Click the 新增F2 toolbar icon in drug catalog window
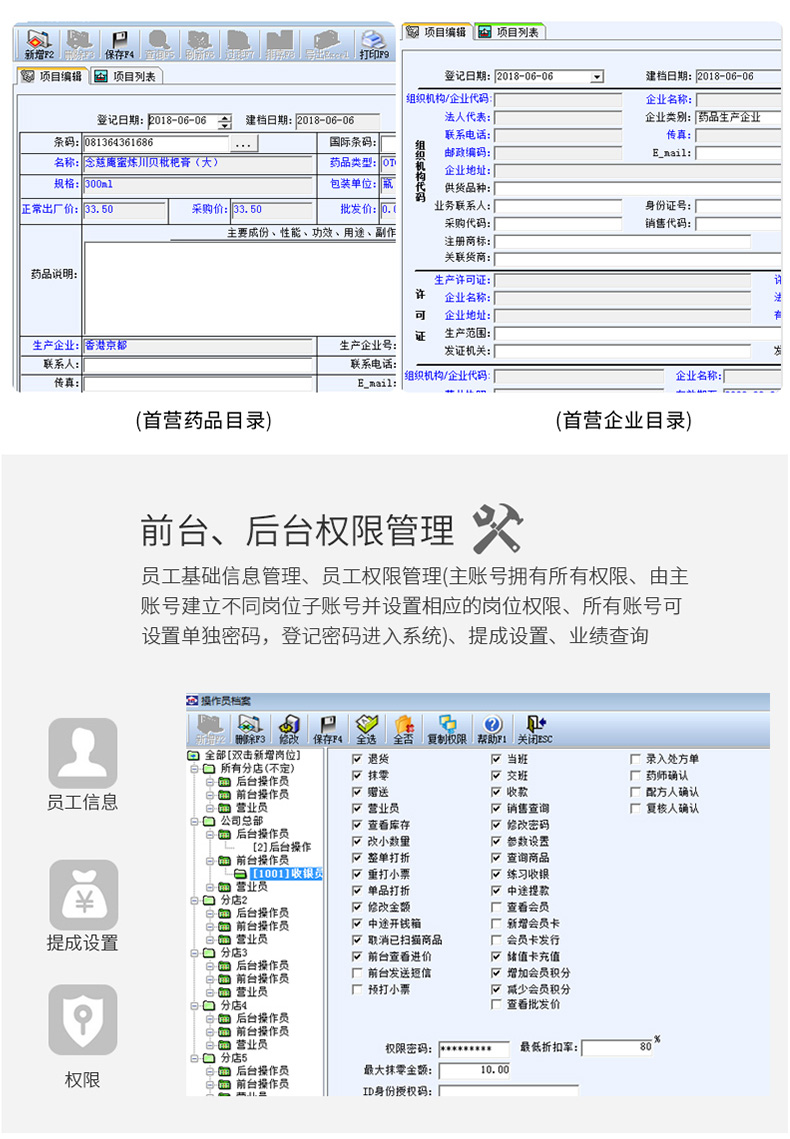The height and width of the screenshot is (1139, 790). [38, 45]
